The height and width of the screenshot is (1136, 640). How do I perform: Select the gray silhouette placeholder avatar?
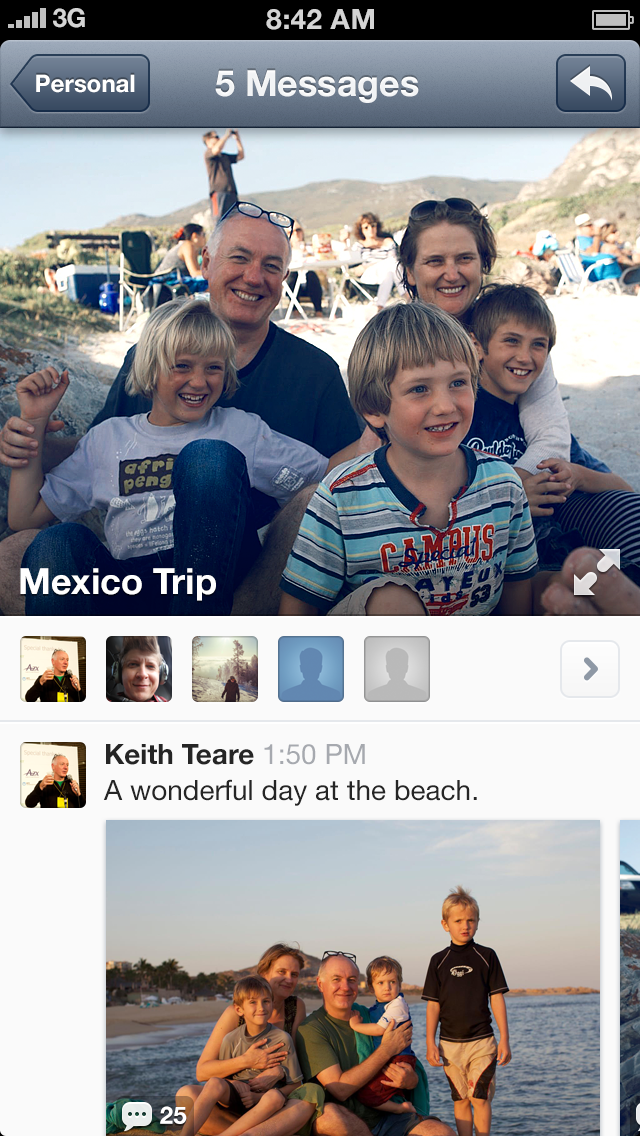point(397,669)
